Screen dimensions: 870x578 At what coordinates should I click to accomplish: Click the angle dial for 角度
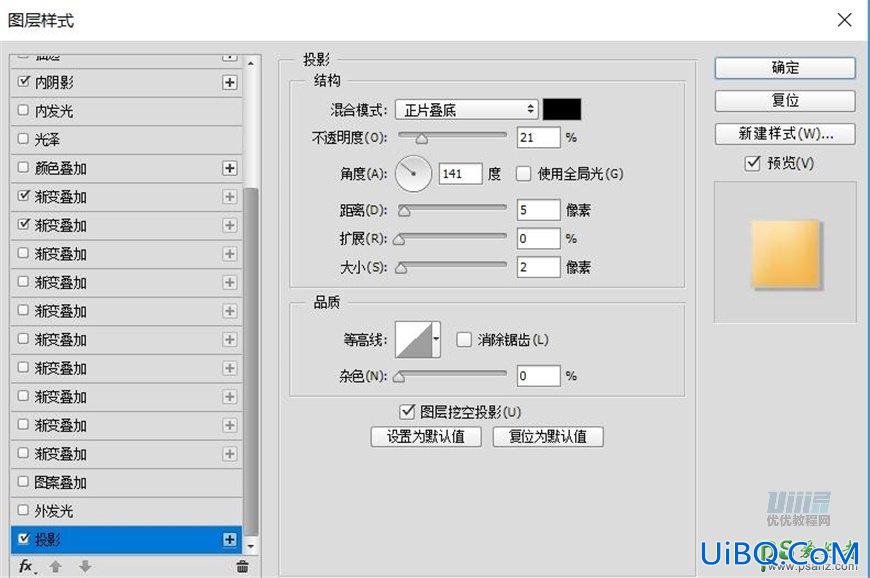pos(413,174)
